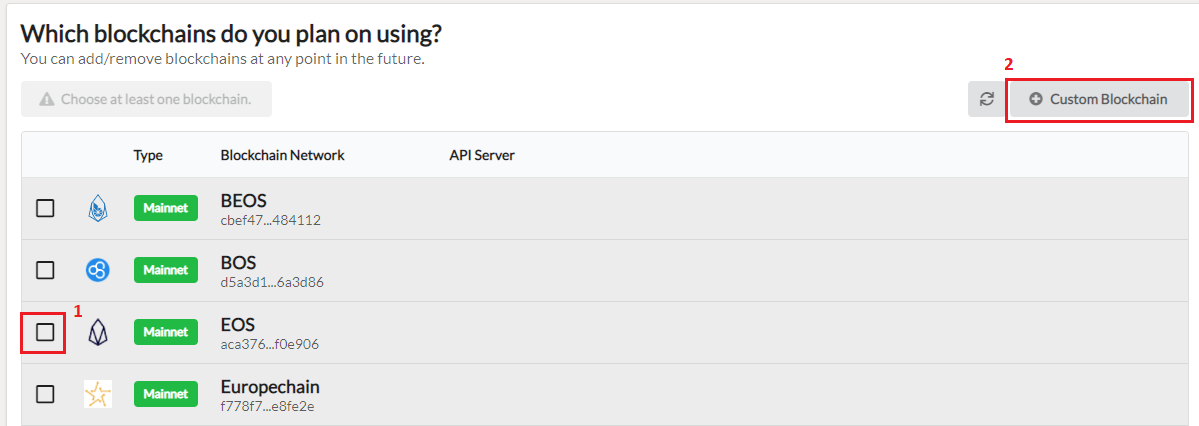Viewport: 1199px width, 426px height.
Task: Select the Europechain network name
Action: point(270,386)
